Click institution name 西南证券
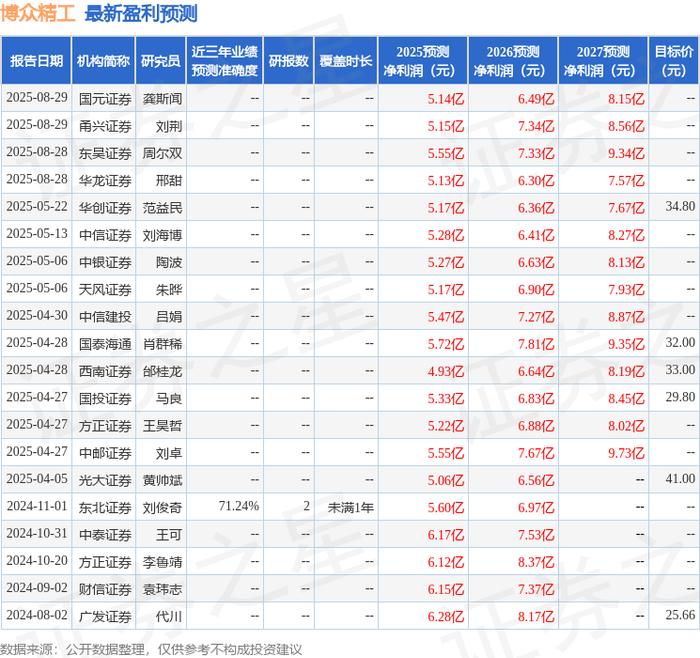 (105, 371)
